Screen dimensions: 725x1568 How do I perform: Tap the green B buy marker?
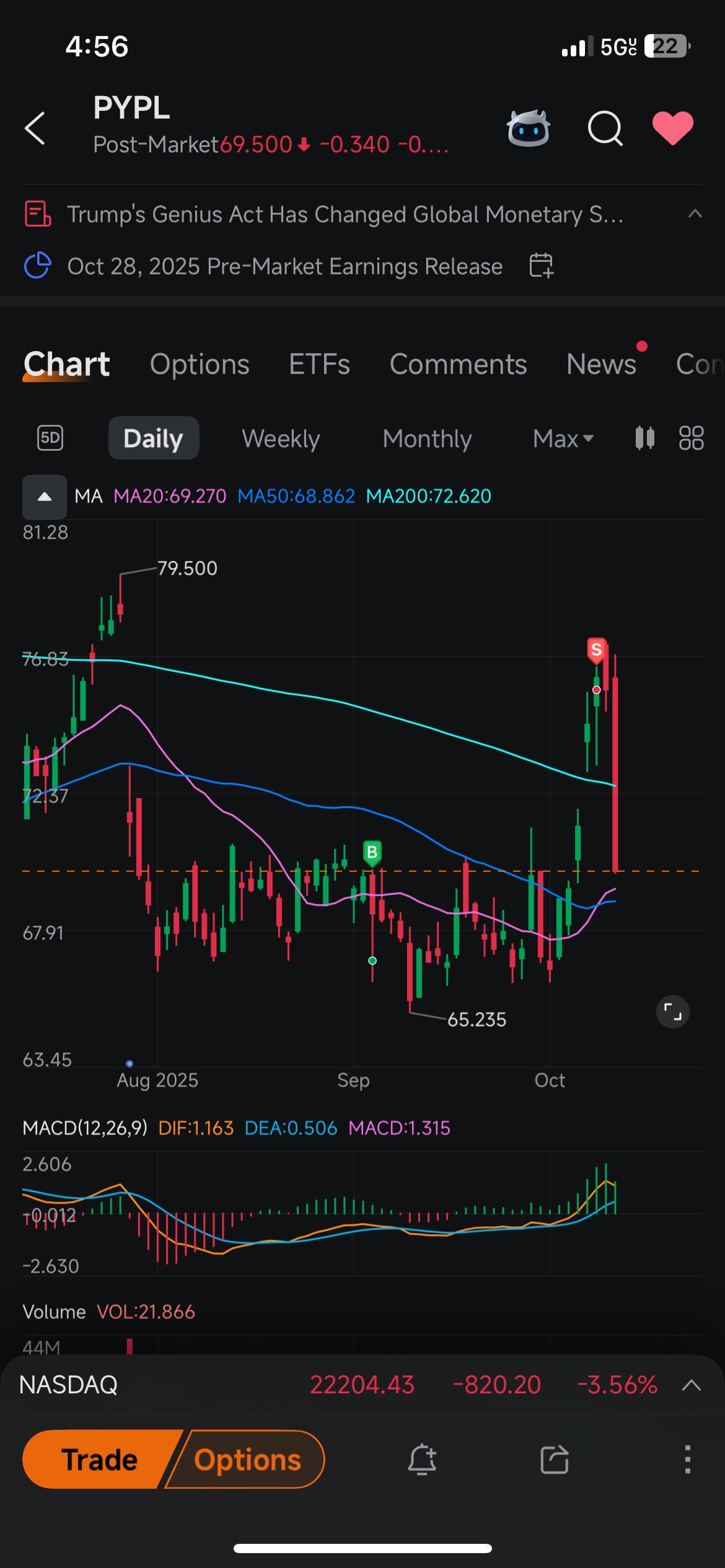372,853
